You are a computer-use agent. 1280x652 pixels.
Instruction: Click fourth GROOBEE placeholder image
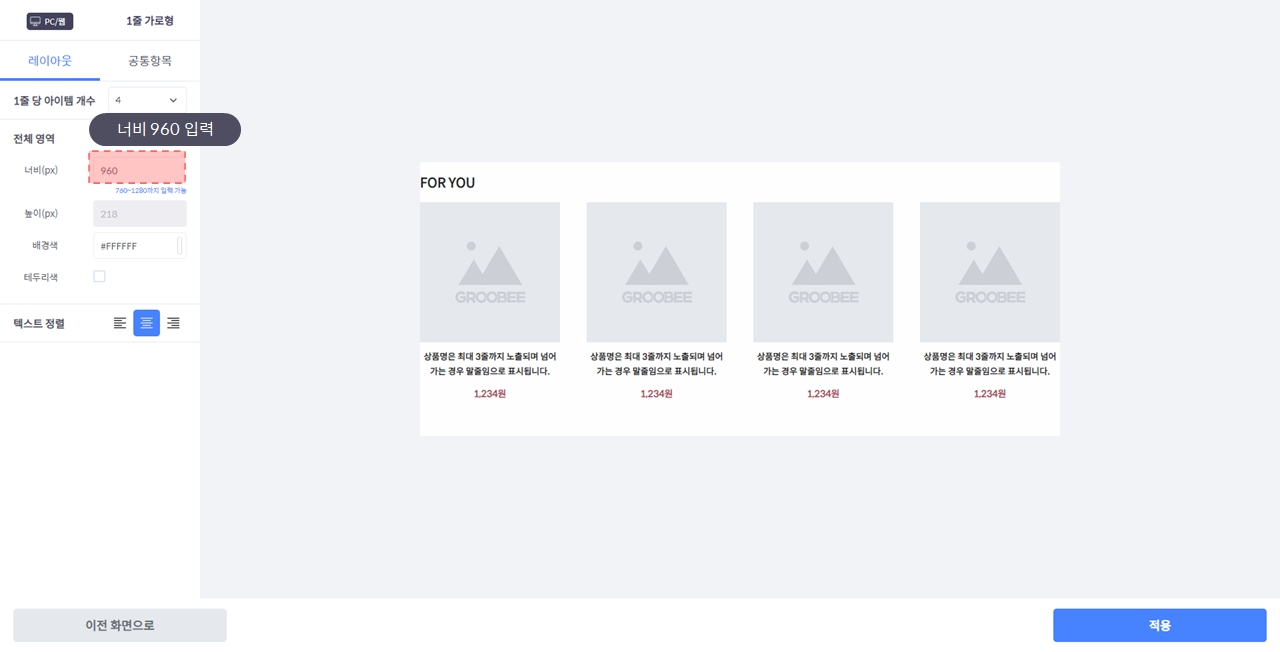click(989, 272)
